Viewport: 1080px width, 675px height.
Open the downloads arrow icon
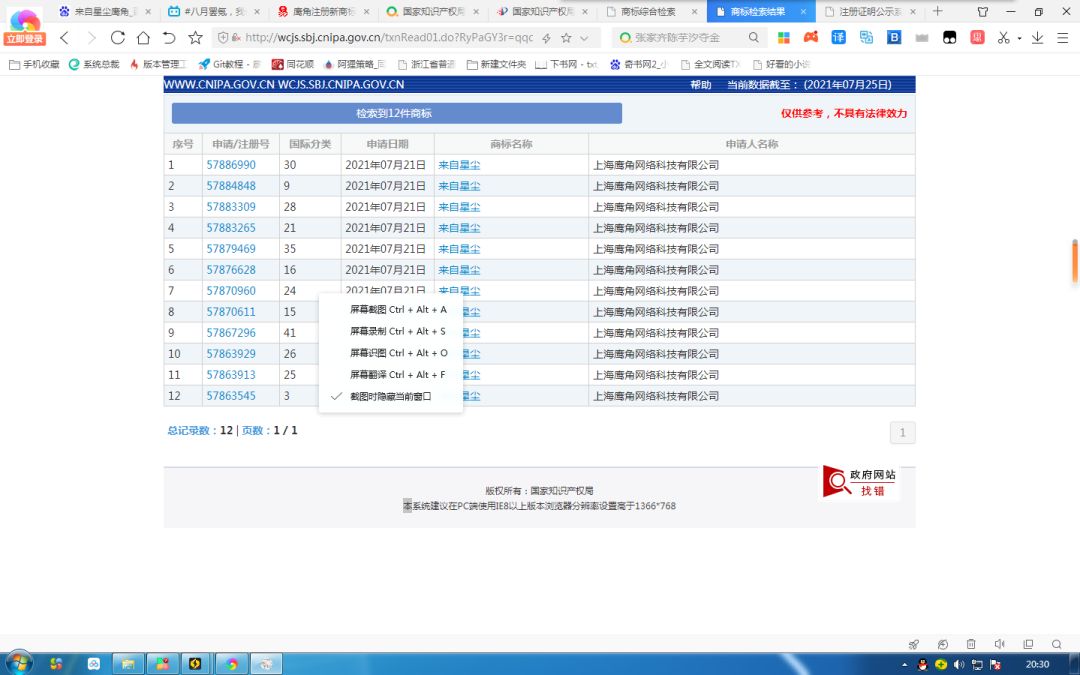coord(1037,38)
